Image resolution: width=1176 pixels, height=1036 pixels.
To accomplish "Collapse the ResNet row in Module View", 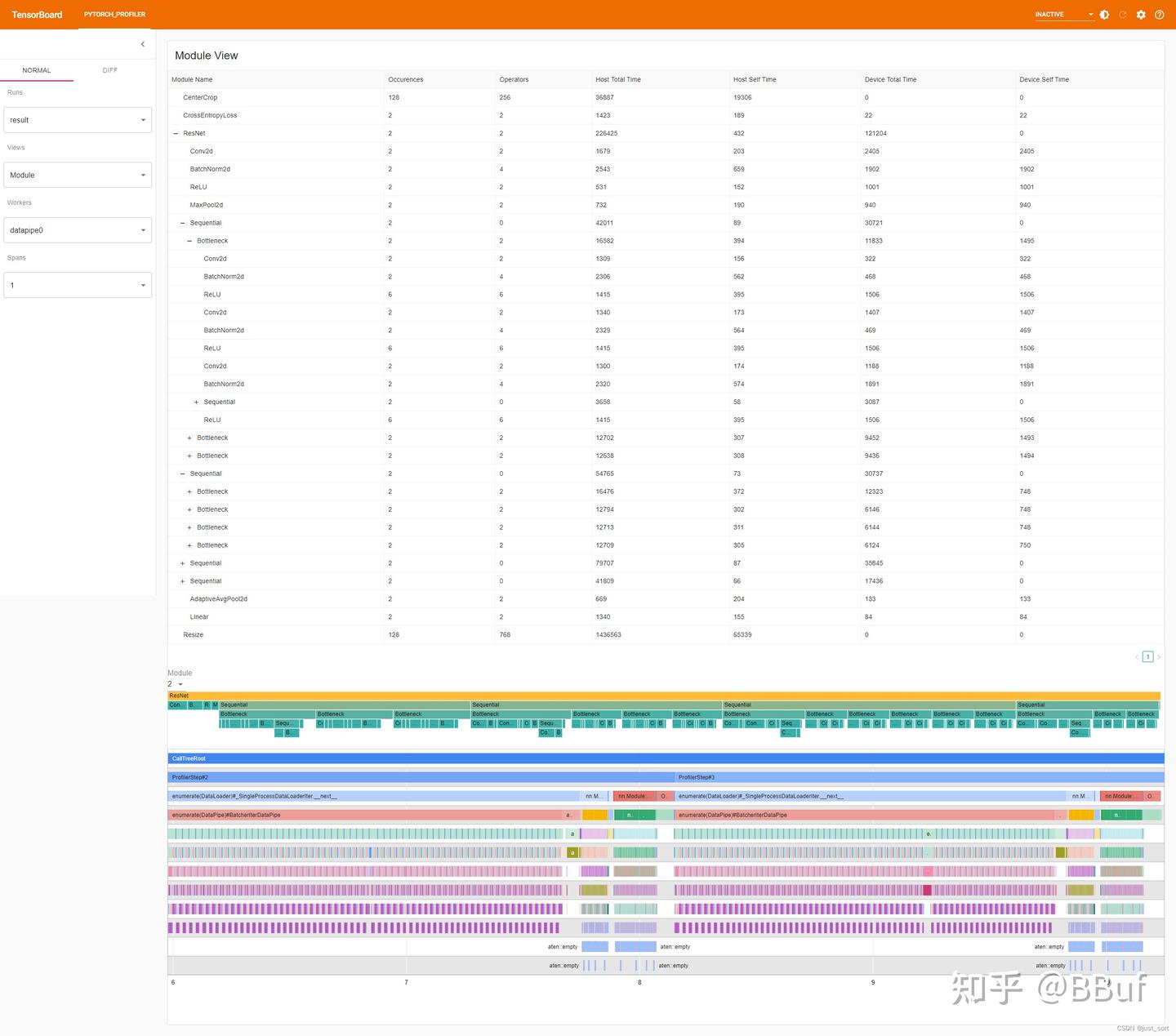I will point(181,133).
